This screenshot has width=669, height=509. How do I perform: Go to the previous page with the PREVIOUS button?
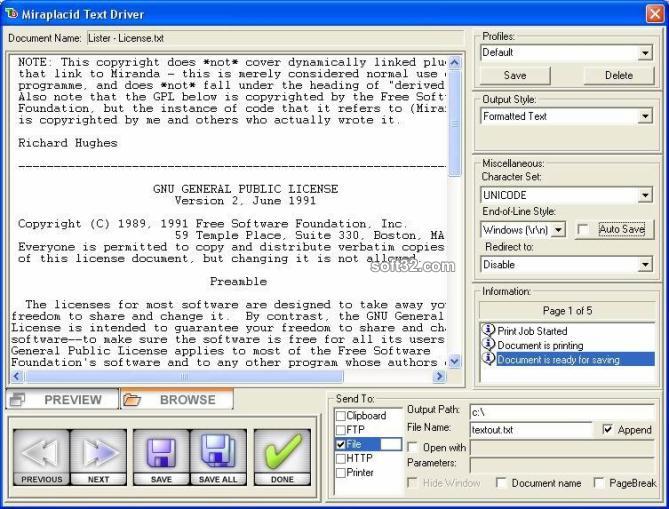point(41,457)
